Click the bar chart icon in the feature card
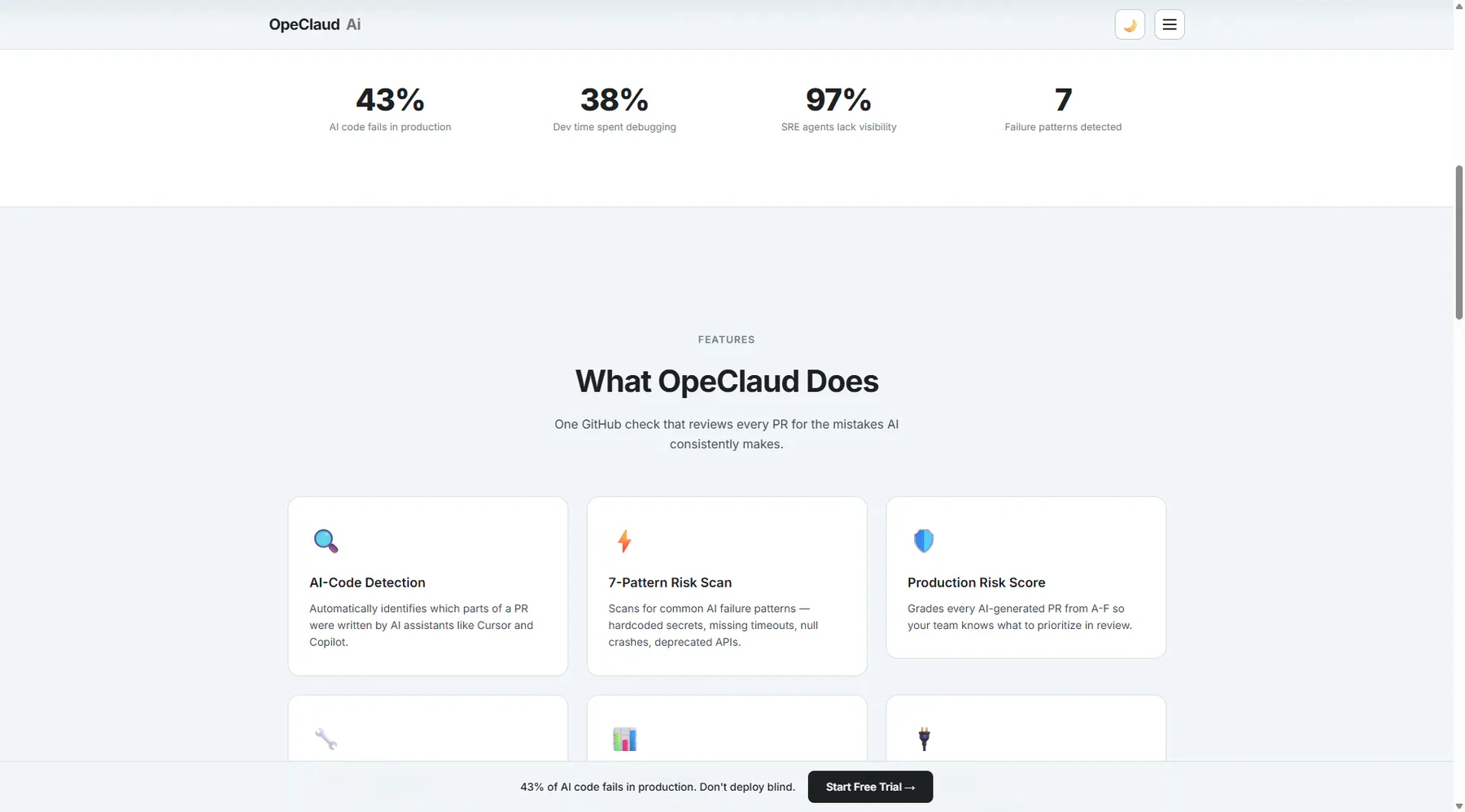The width and height of the screenshot is (1465, 812). 624,739
